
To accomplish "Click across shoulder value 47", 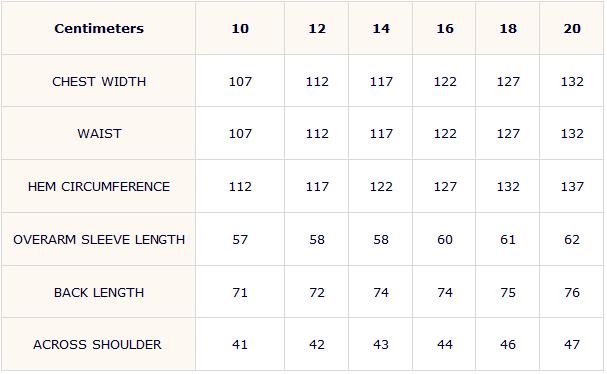I will [572, 345].
